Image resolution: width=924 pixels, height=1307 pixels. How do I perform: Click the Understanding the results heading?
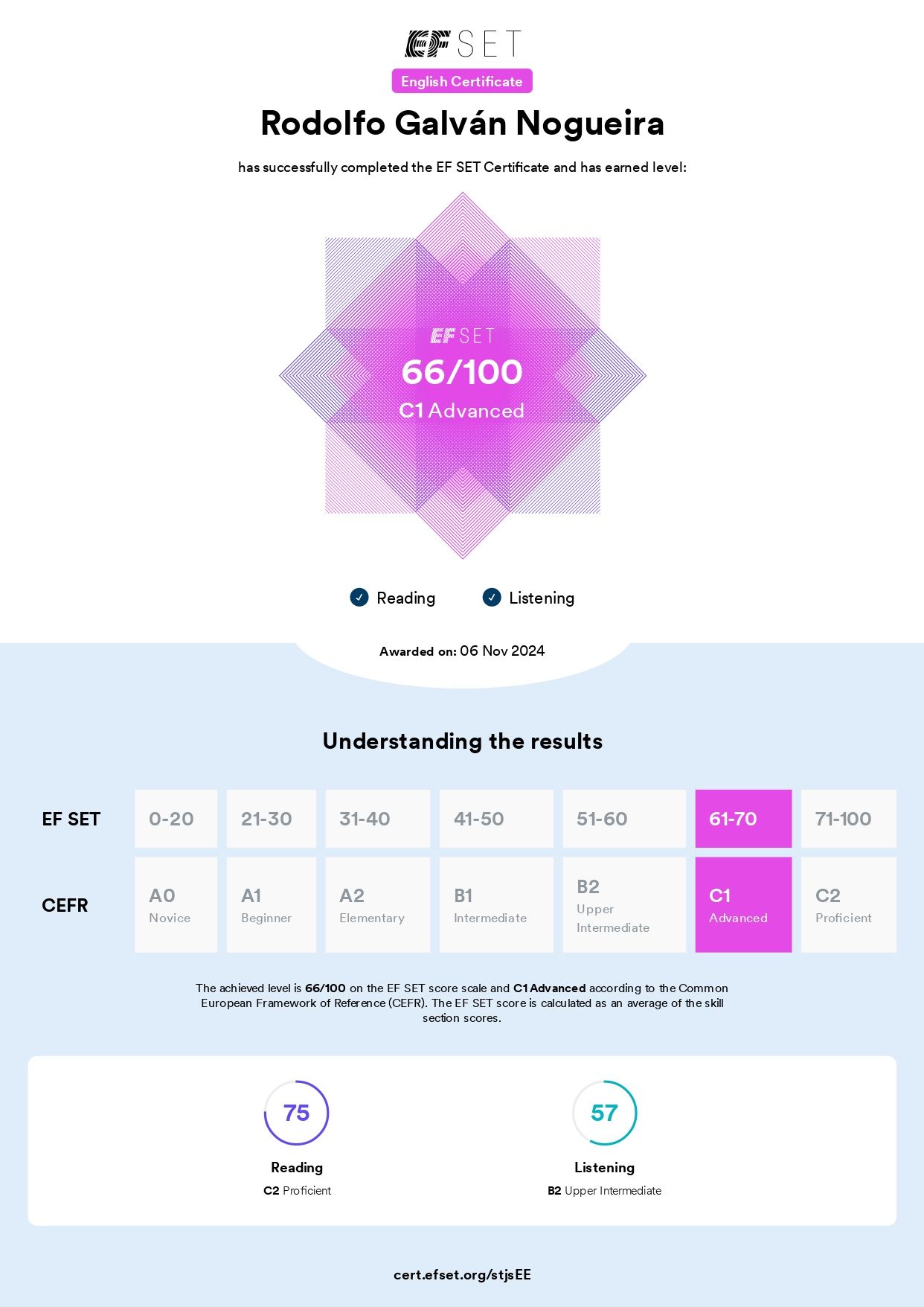(462, 741)
